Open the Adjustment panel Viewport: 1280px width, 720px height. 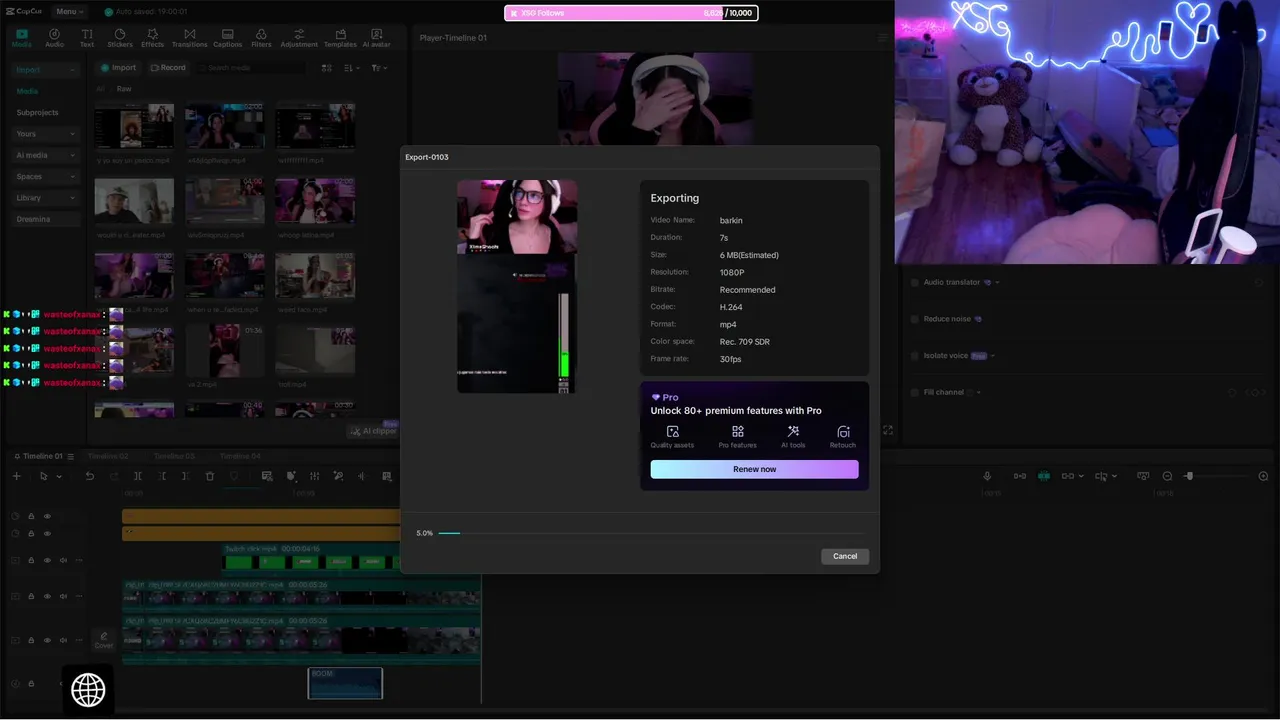coord(299,38)
